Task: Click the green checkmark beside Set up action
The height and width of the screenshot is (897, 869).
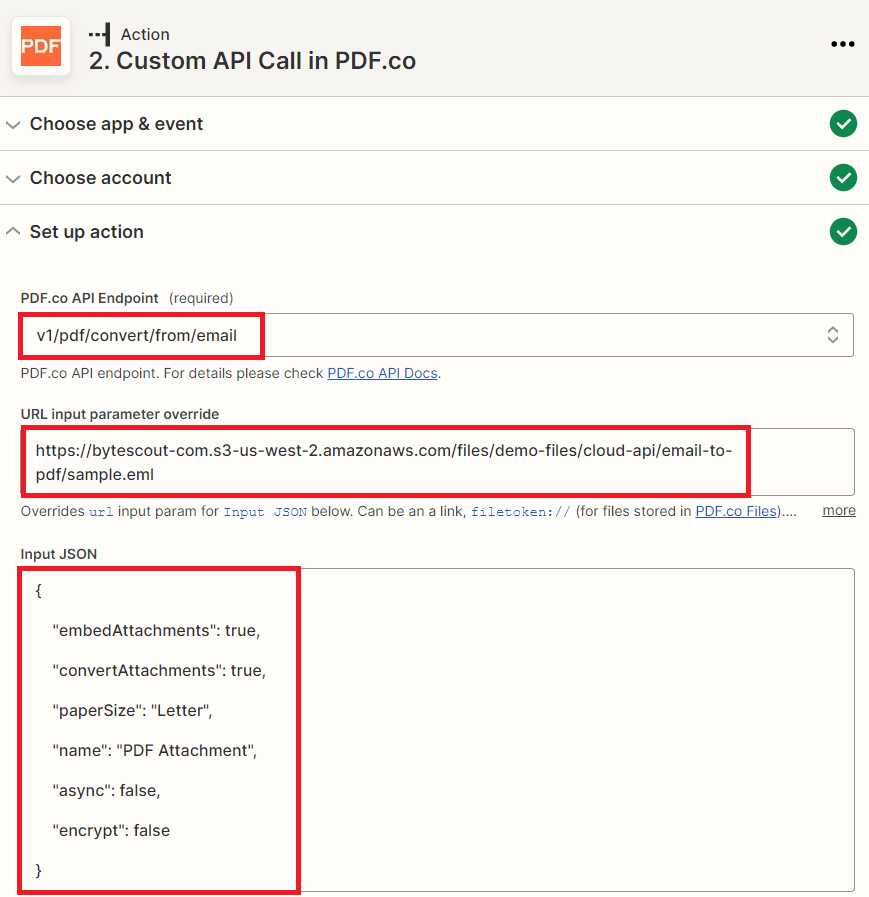Action: coord(843,231)
